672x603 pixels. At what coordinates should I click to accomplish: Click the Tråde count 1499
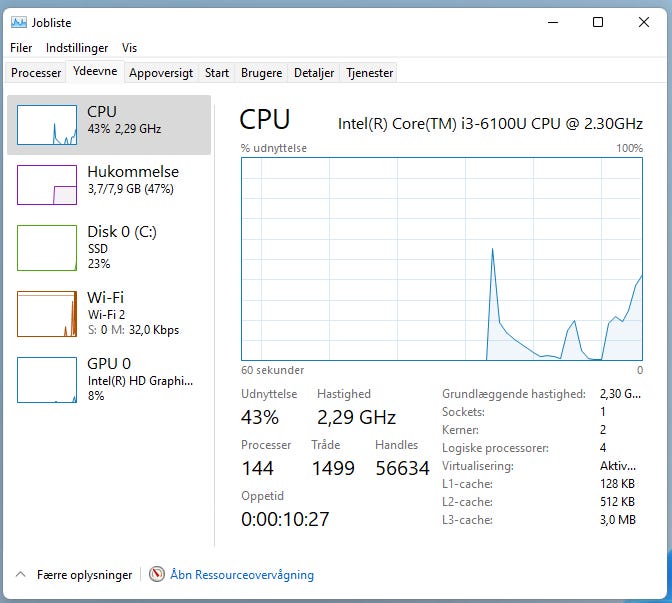tap(333, 468)
